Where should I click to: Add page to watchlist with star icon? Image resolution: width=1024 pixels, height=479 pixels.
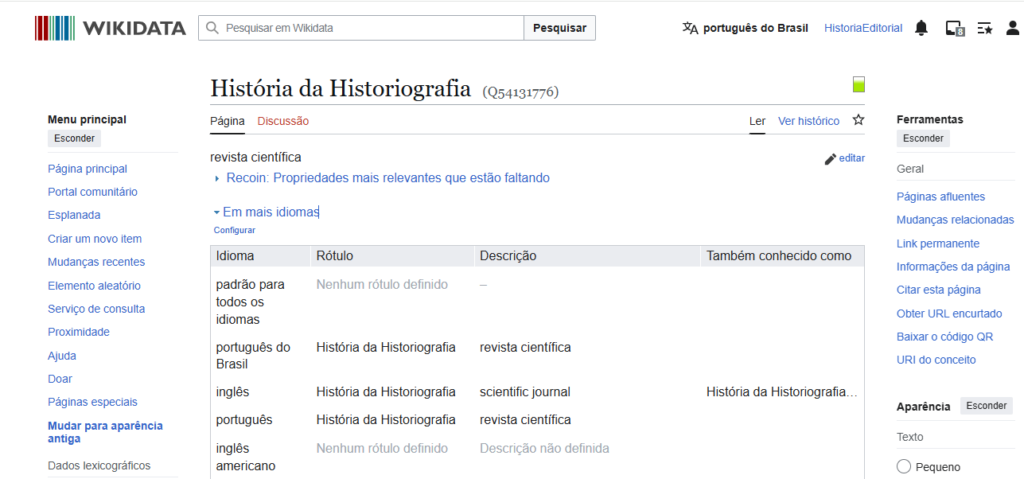coord(859,120)
